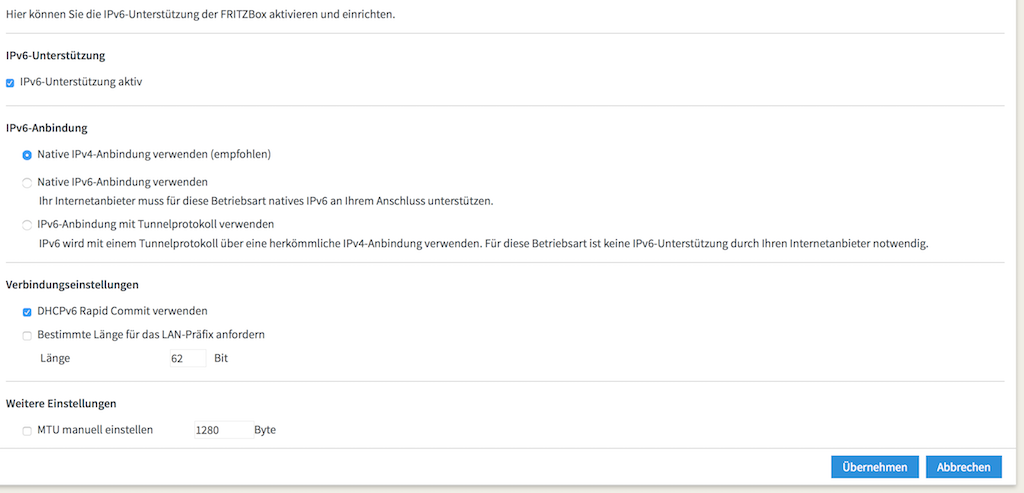Image resolution: width=1024 pixels, height=493 pixels.
Task: Click the Weitere Einstellungen section heading
Action: click(62, 404)
